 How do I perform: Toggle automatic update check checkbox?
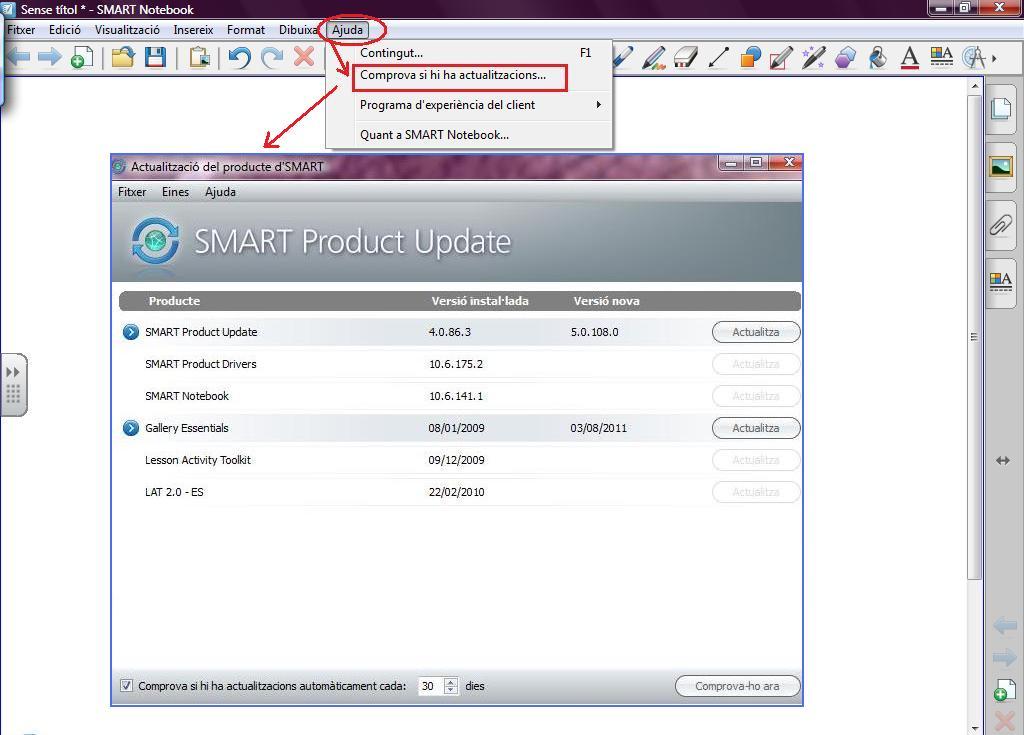[x=126, y=685]
